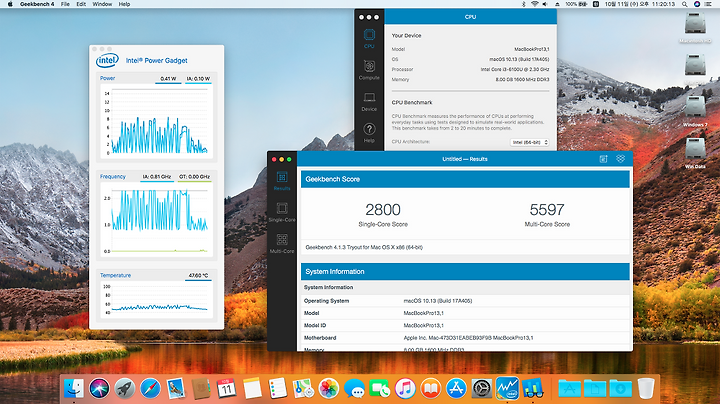Screen dimensions: 720x404
Task: Open the Window menu
Action: [x=102, y=4]
